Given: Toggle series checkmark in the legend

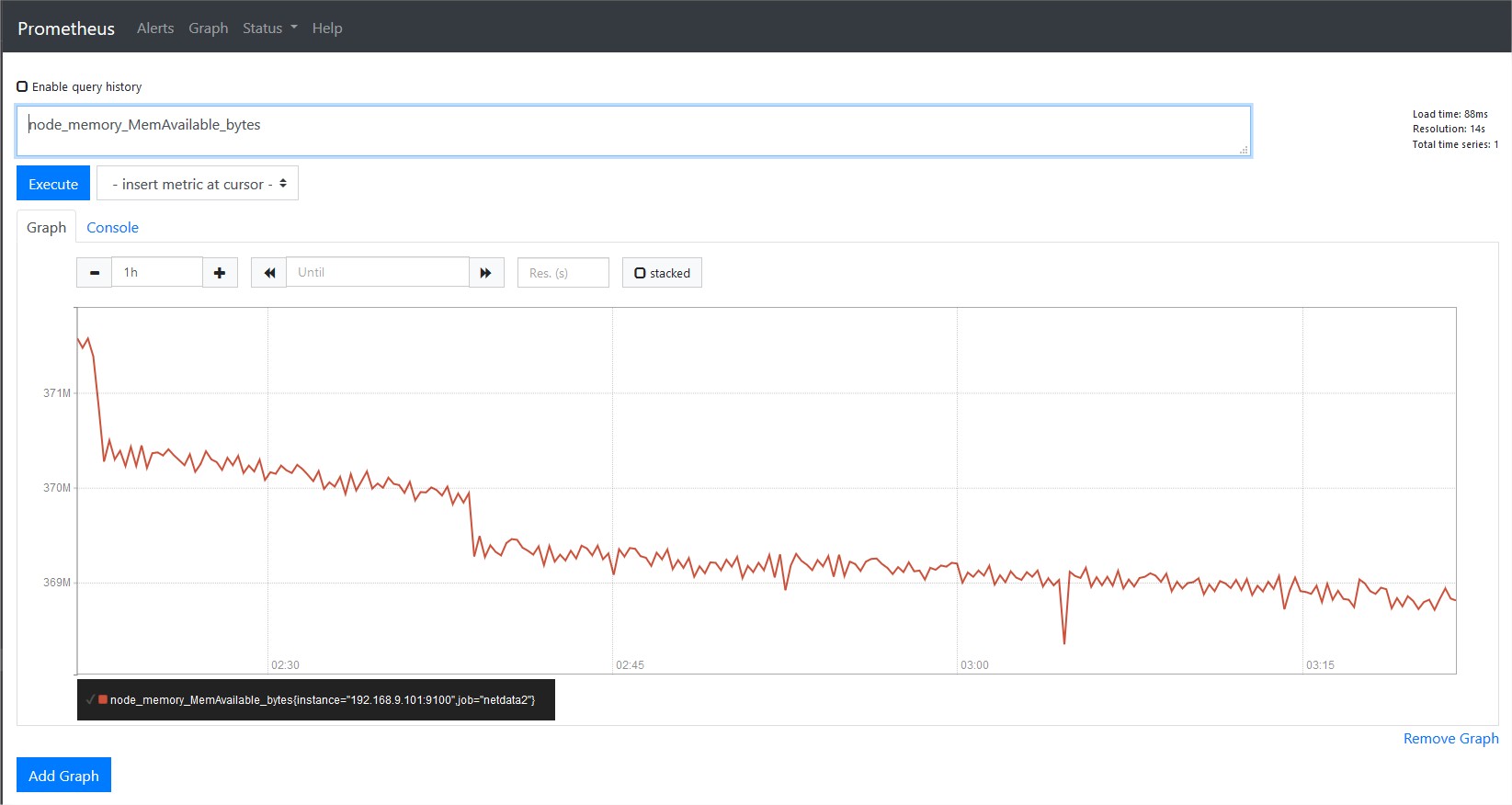Looking at the screenshot, I should pyautogui.click(x=90, y=700).
